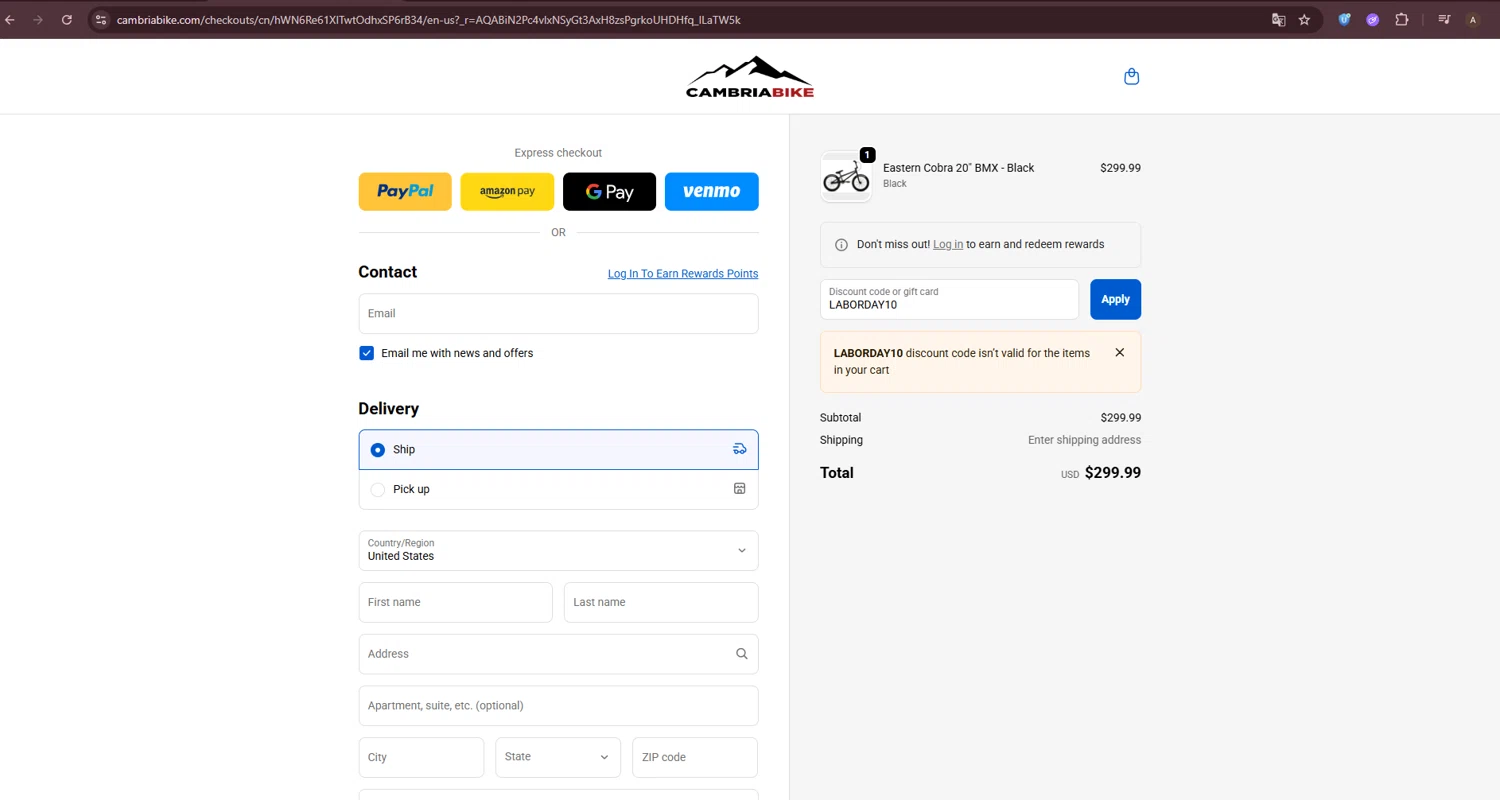Screen dimensions: 1500x800
Task: Open the browser extensions puzzle icon
Action: [x=1401, y=19]
